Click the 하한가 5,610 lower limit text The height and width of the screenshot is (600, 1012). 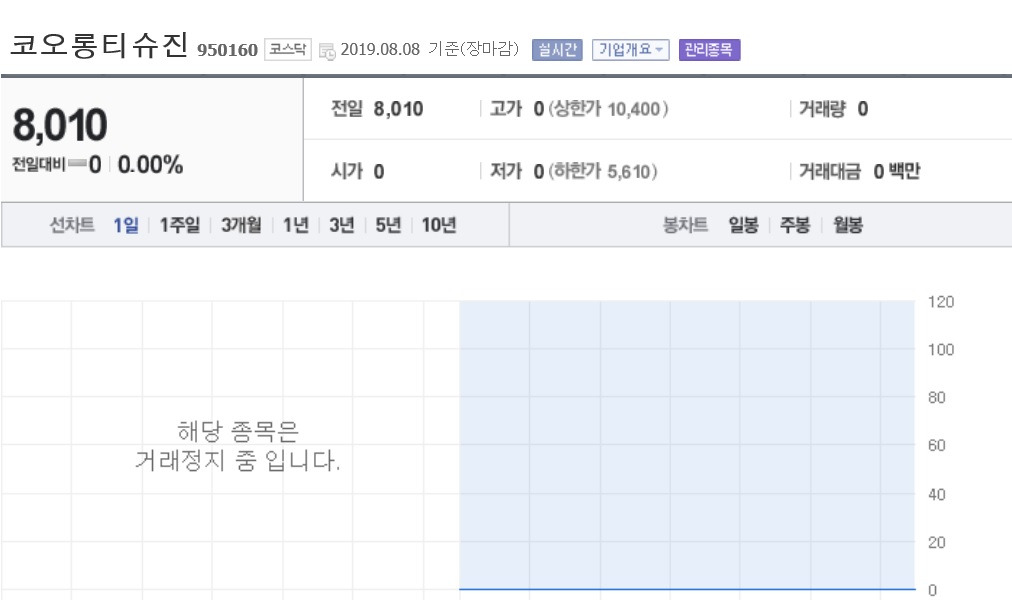click(603, 172)
